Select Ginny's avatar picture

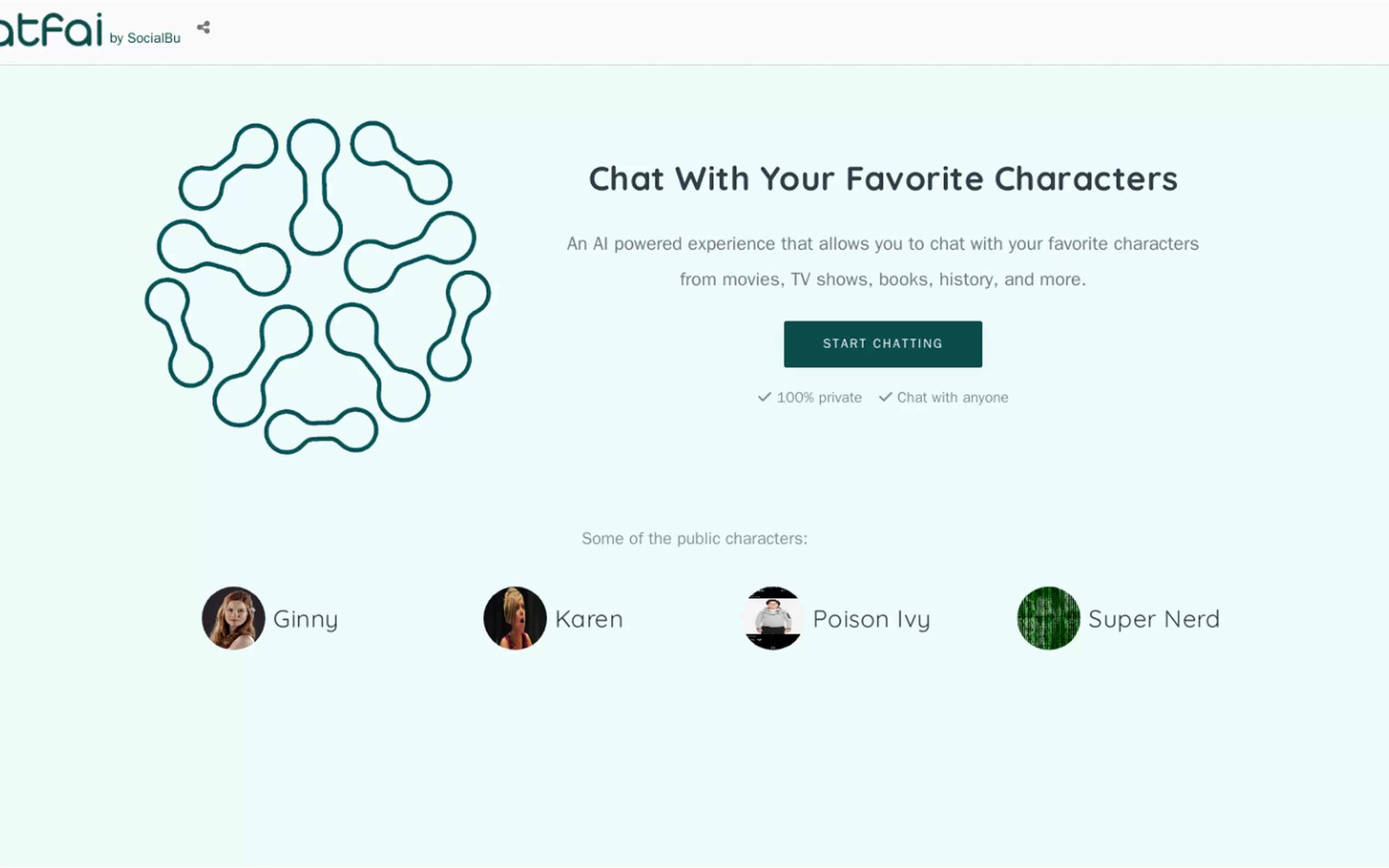coord(233,618)
